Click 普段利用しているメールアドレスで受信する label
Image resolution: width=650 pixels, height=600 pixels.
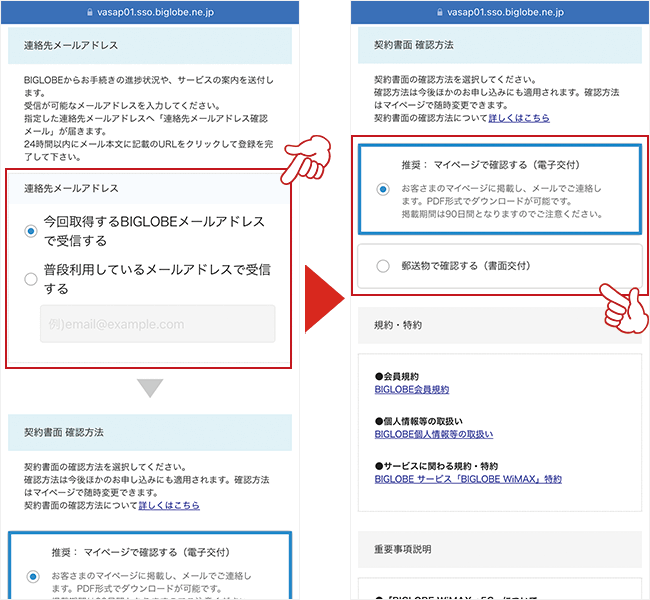157,279
